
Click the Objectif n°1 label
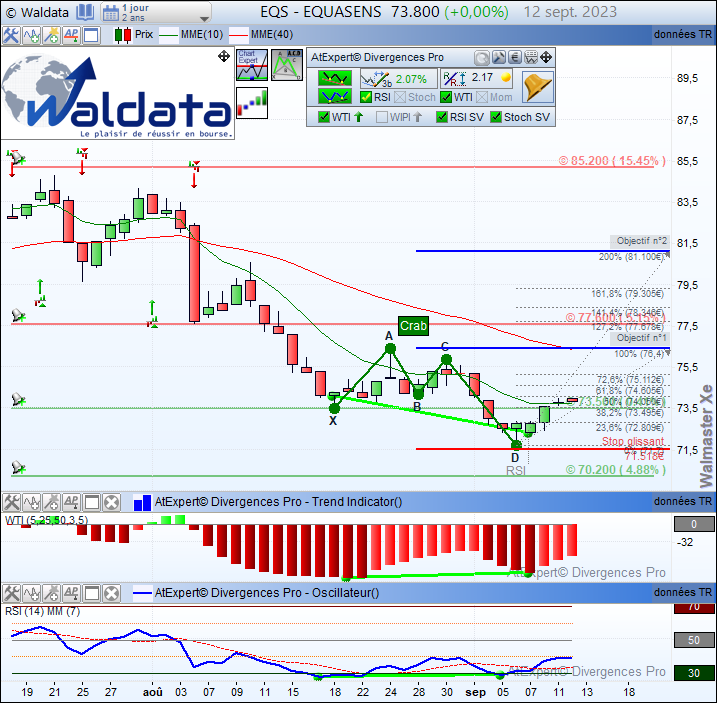click(641, 338)
